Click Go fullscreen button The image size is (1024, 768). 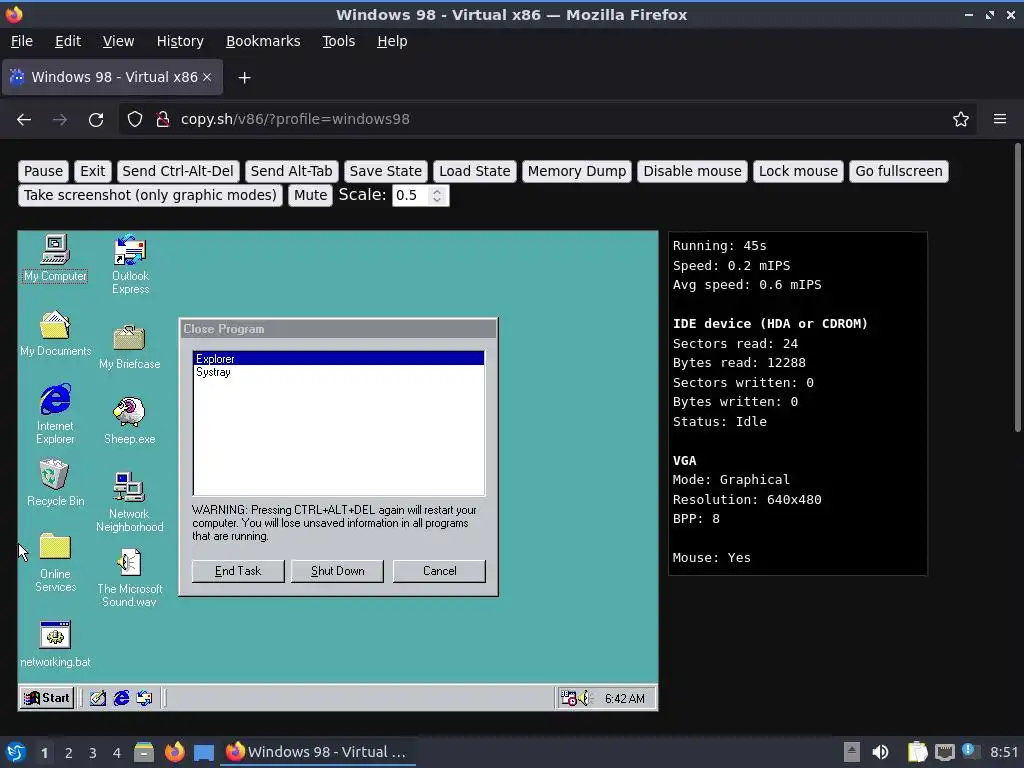coord(899,171)
